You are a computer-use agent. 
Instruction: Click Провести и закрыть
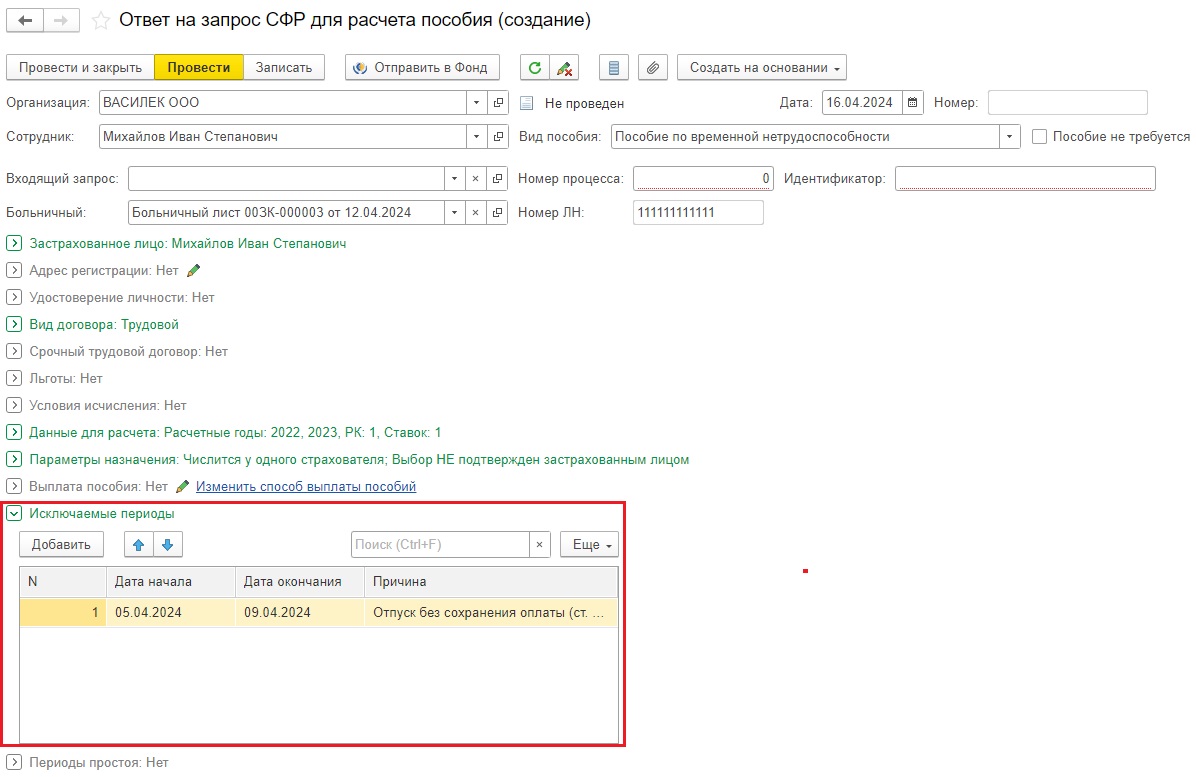(x=80, y=68)
